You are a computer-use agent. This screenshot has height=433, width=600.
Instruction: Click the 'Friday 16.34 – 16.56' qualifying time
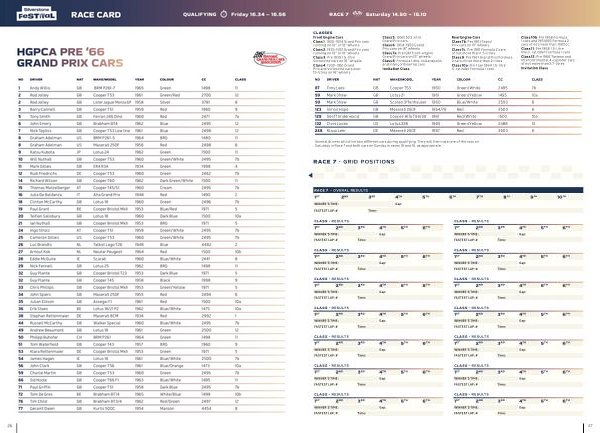[x=258, y=14]
